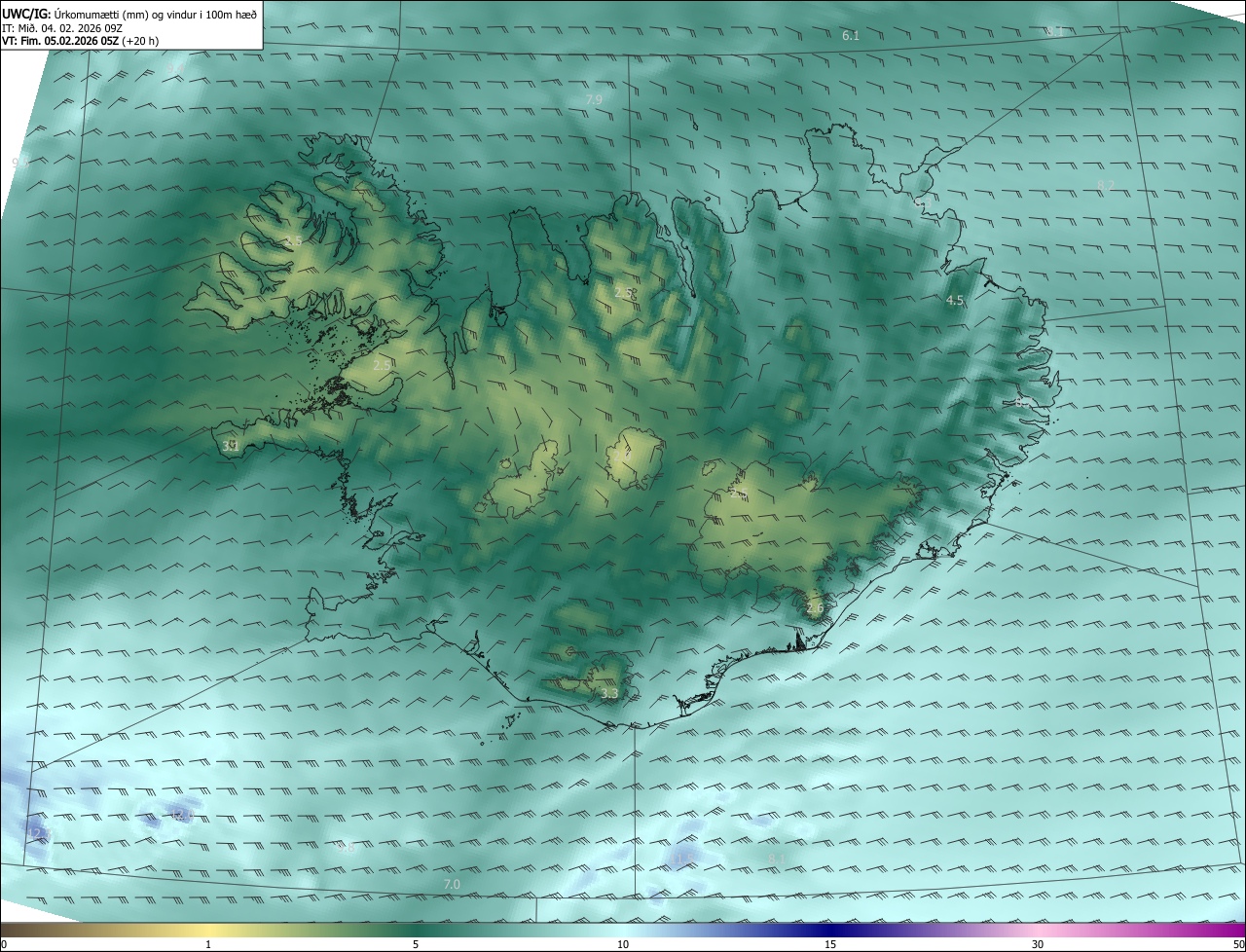Click the 10 tick label on the color scale

(623, 944)
